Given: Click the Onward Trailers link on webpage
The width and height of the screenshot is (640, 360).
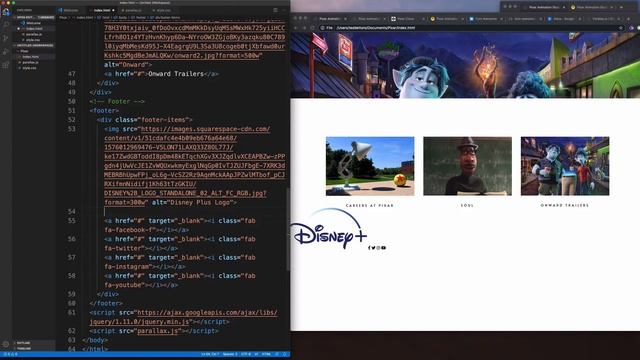Looking at the screenshot, I should (x=565, y=205).
